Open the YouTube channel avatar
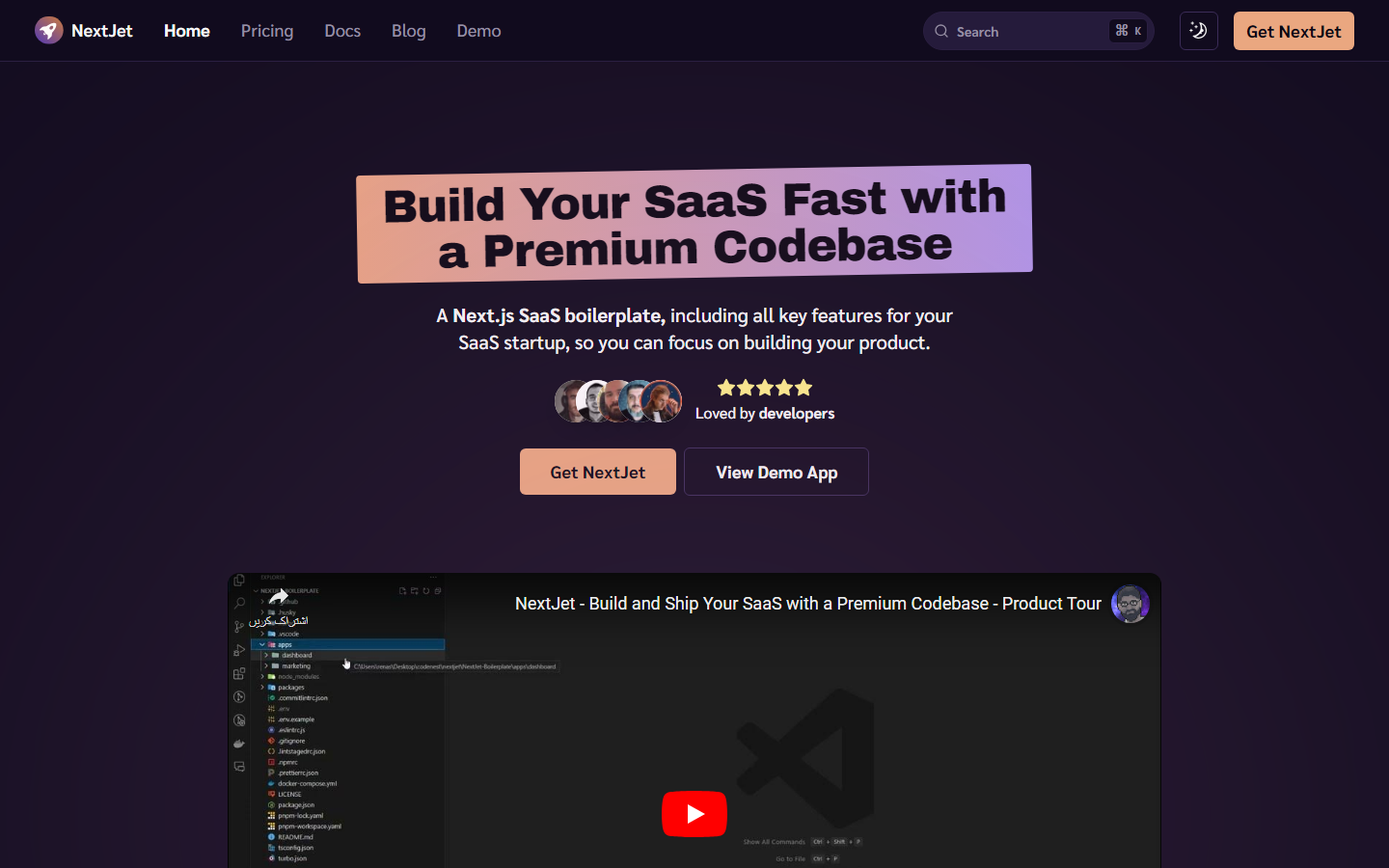 (x=1130, y=604)
